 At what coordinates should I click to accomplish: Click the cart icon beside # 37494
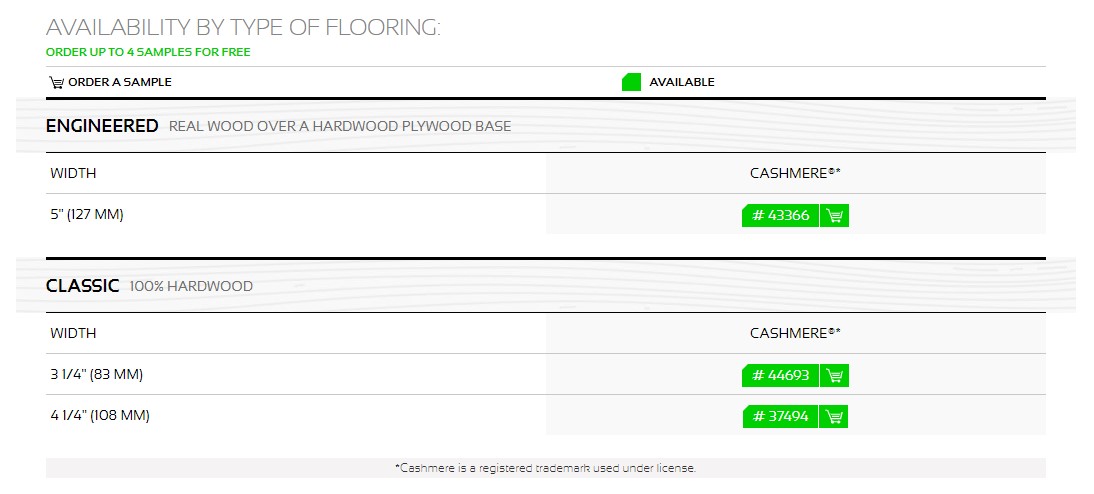(x=834, y=417)
